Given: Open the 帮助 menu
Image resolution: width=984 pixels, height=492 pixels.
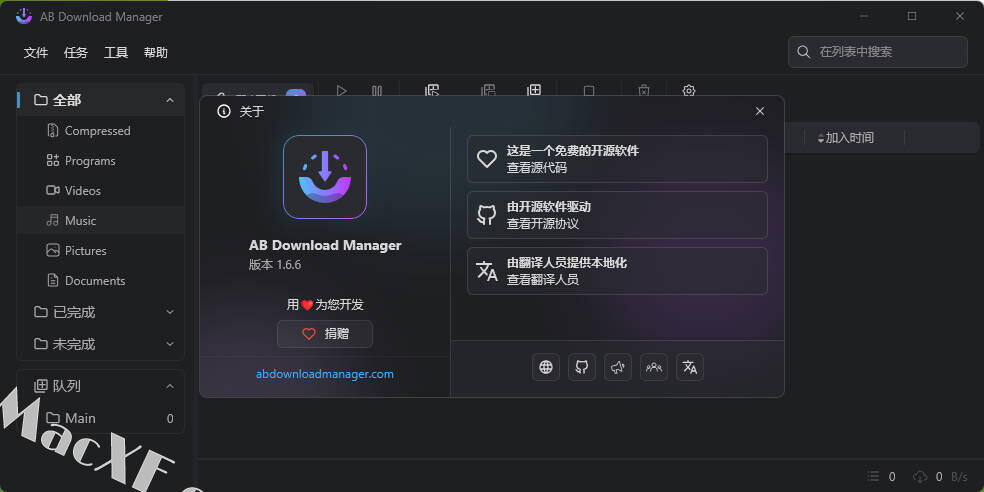Looking at the screenshot, I should point(156,53).
